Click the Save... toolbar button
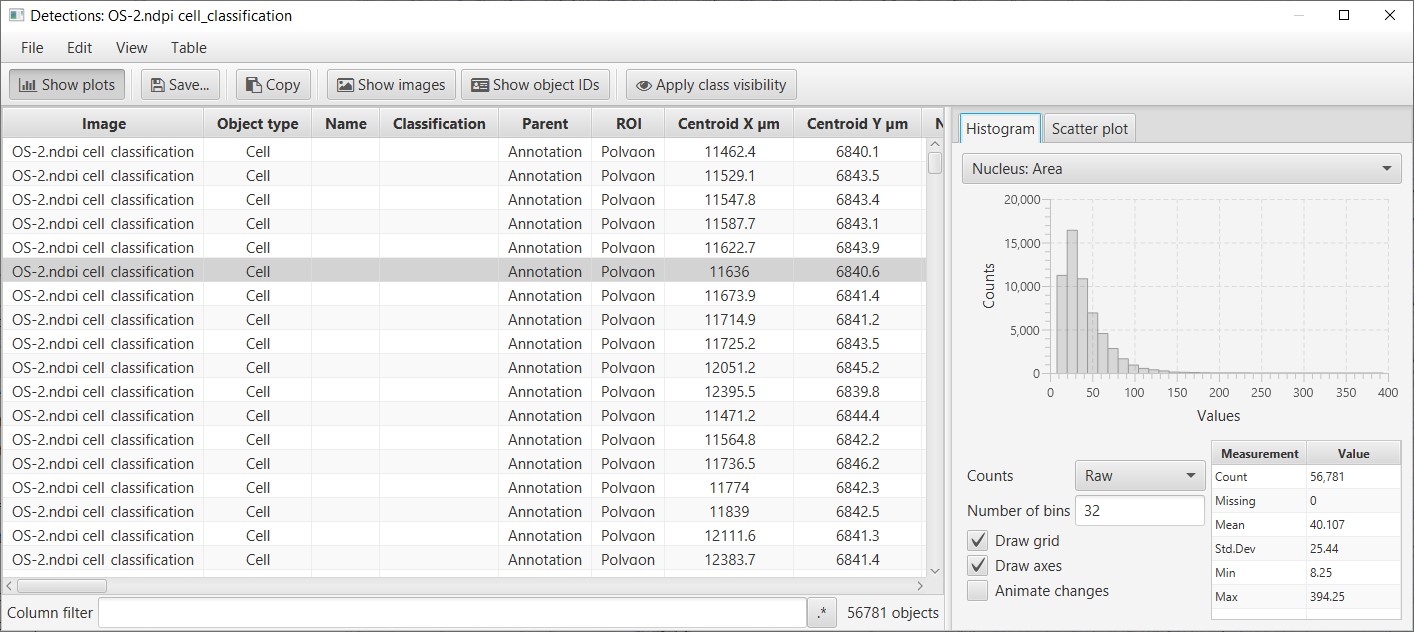 [x=180, y=85]
